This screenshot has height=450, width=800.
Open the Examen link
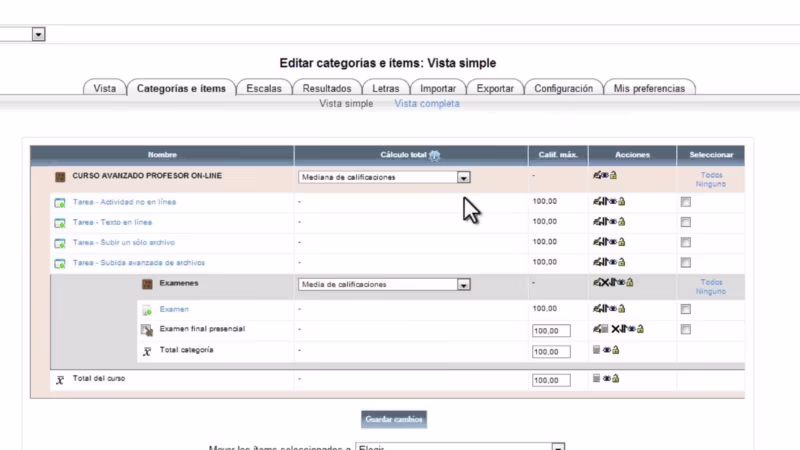point(174,309)
